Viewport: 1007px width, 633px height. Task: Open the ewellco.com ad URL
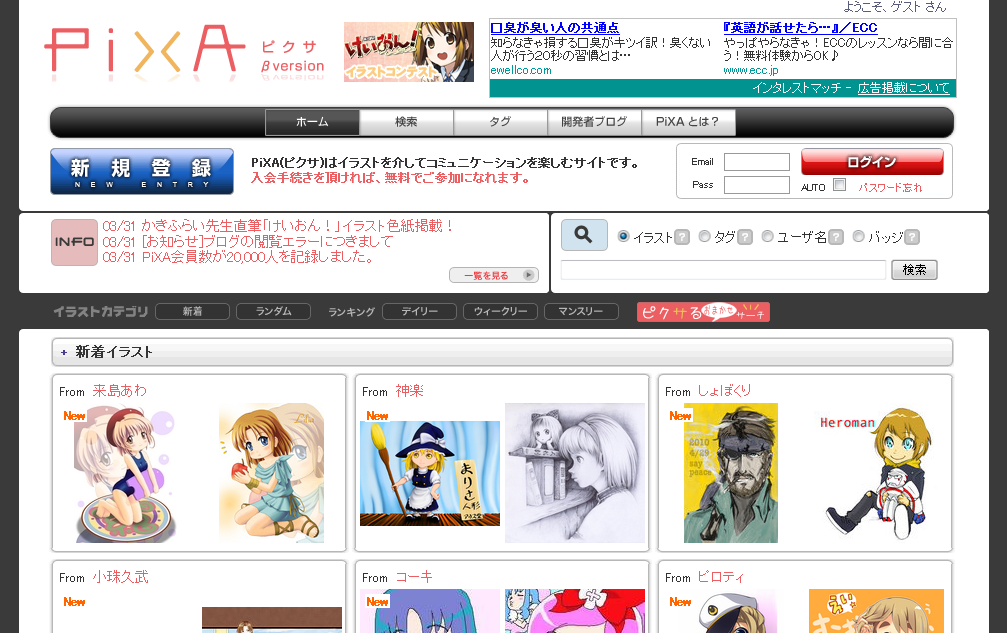click(x=521, y=70)
